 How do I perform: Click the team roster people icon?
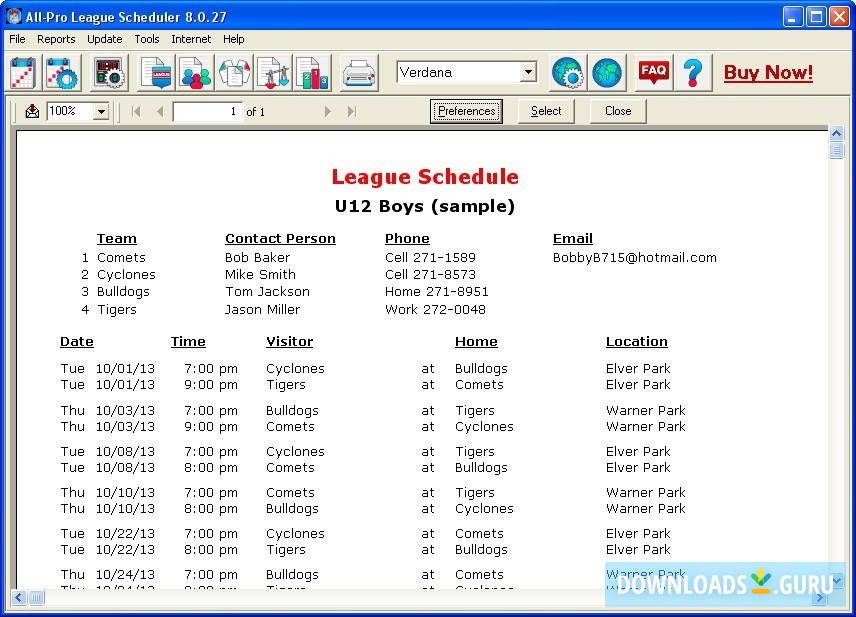tap(194, 72)
